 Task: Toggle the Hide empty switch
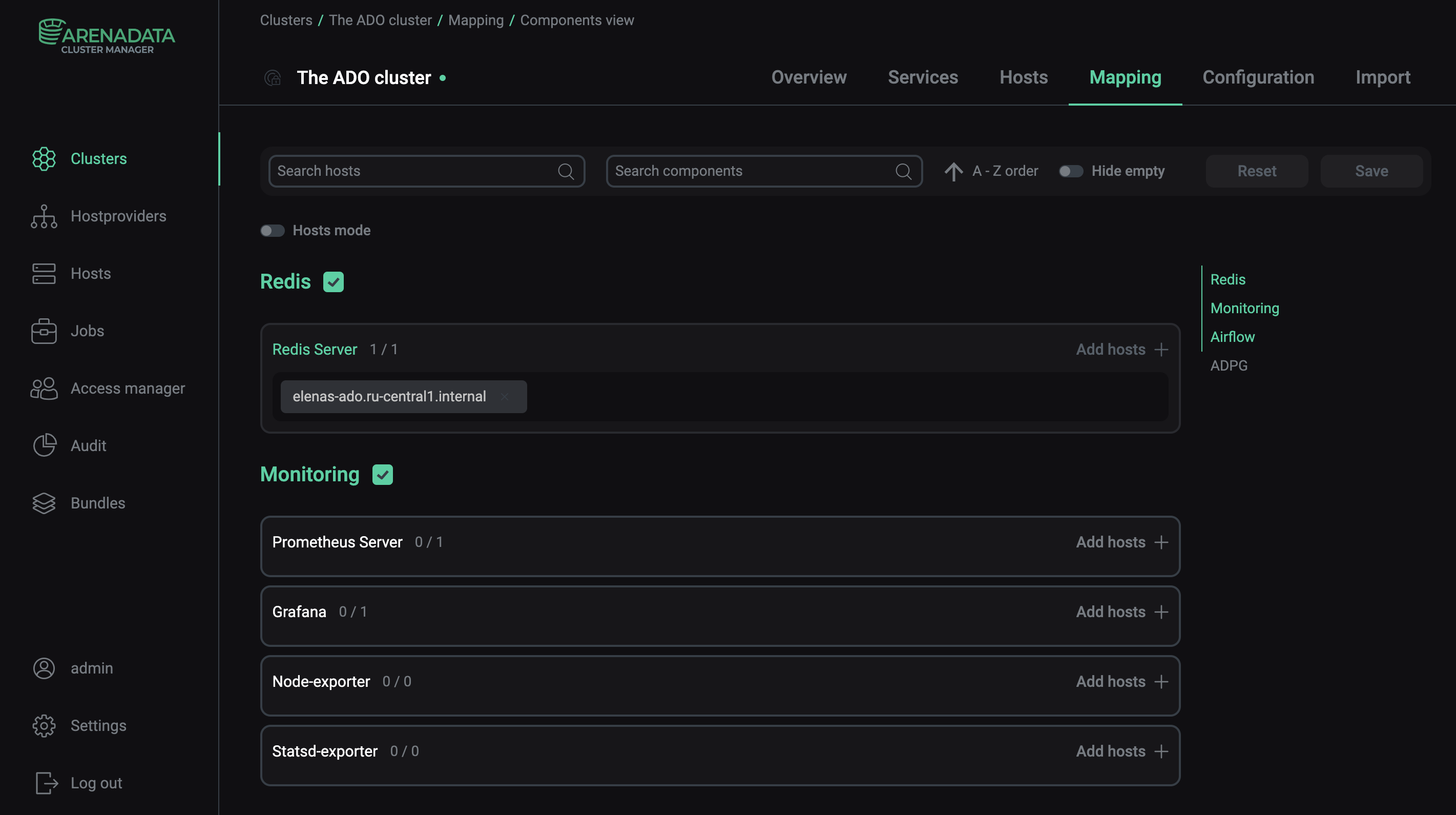1071,171
